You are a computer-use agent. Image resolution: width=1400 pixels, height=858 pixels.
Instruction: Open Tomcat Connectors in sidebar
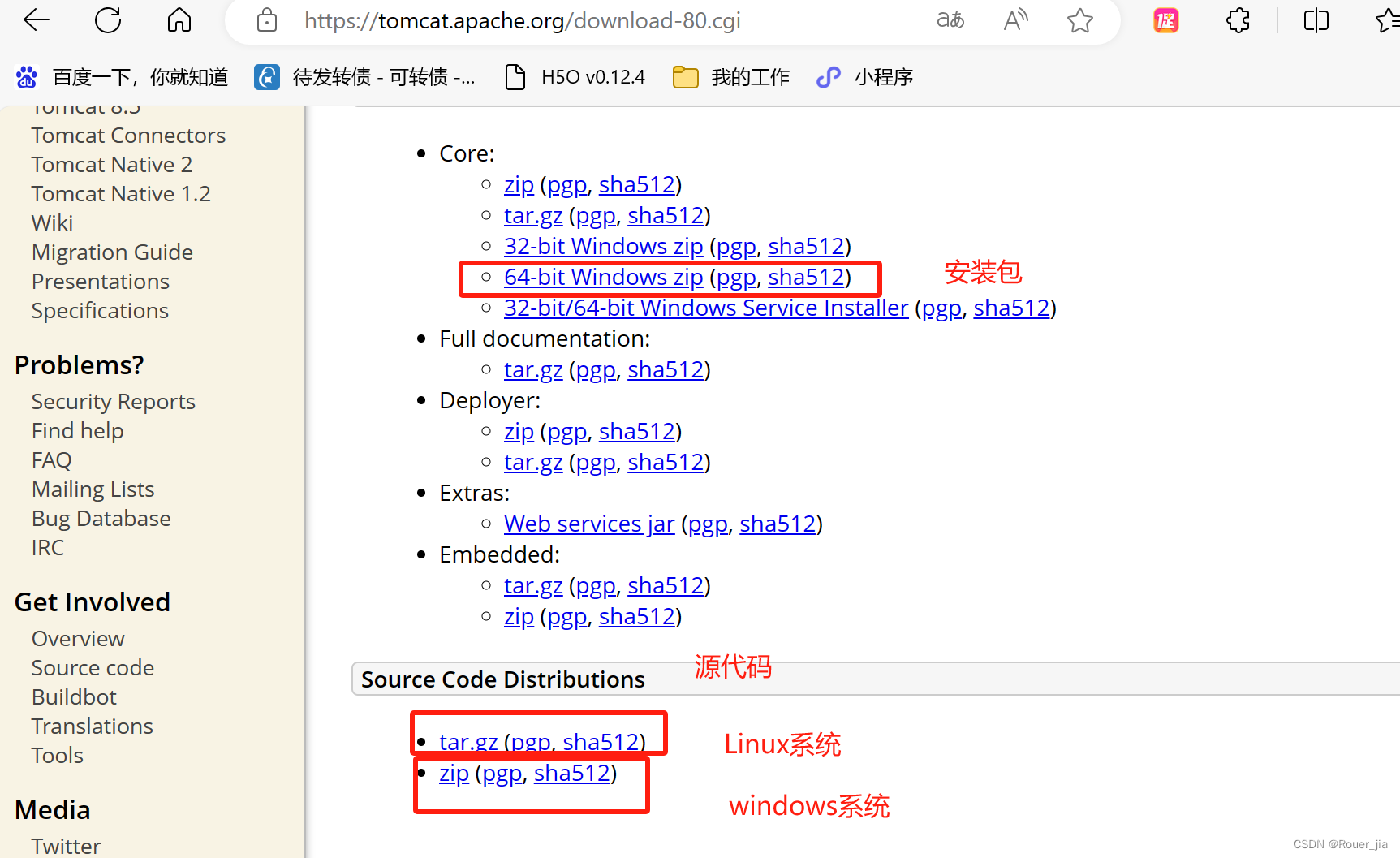click(128, 136)
